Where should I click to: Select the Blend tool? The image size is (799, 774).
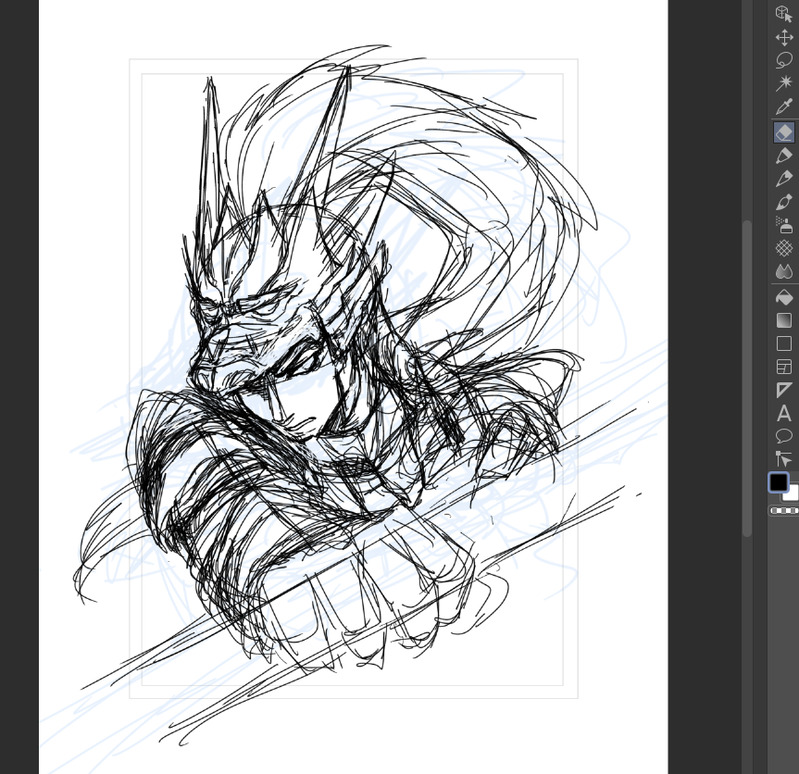pyautogui.click(x=784, y=271)
